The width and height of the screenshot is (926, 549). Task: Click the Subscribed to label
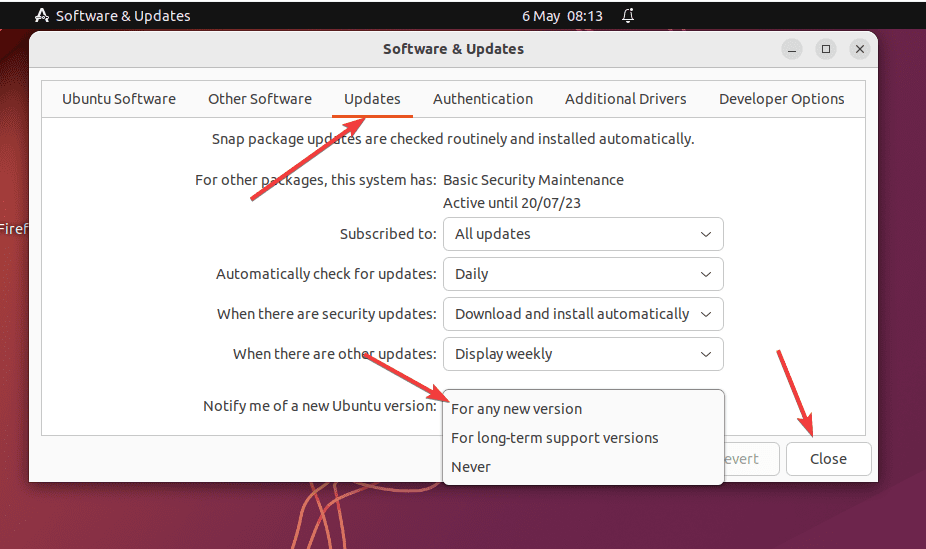(x=388, y=234)
